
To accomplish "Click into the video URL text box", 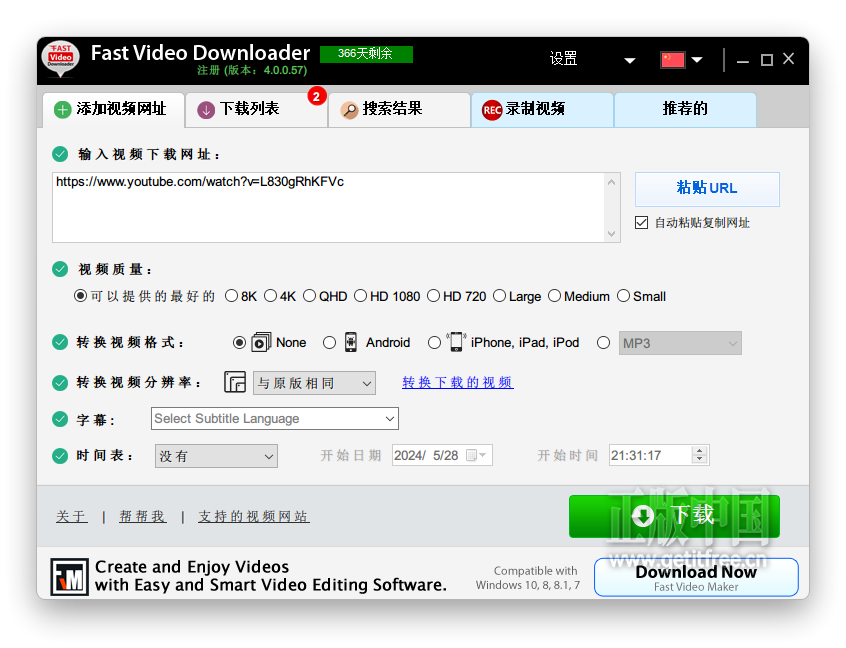I will [x=329, y=207].
